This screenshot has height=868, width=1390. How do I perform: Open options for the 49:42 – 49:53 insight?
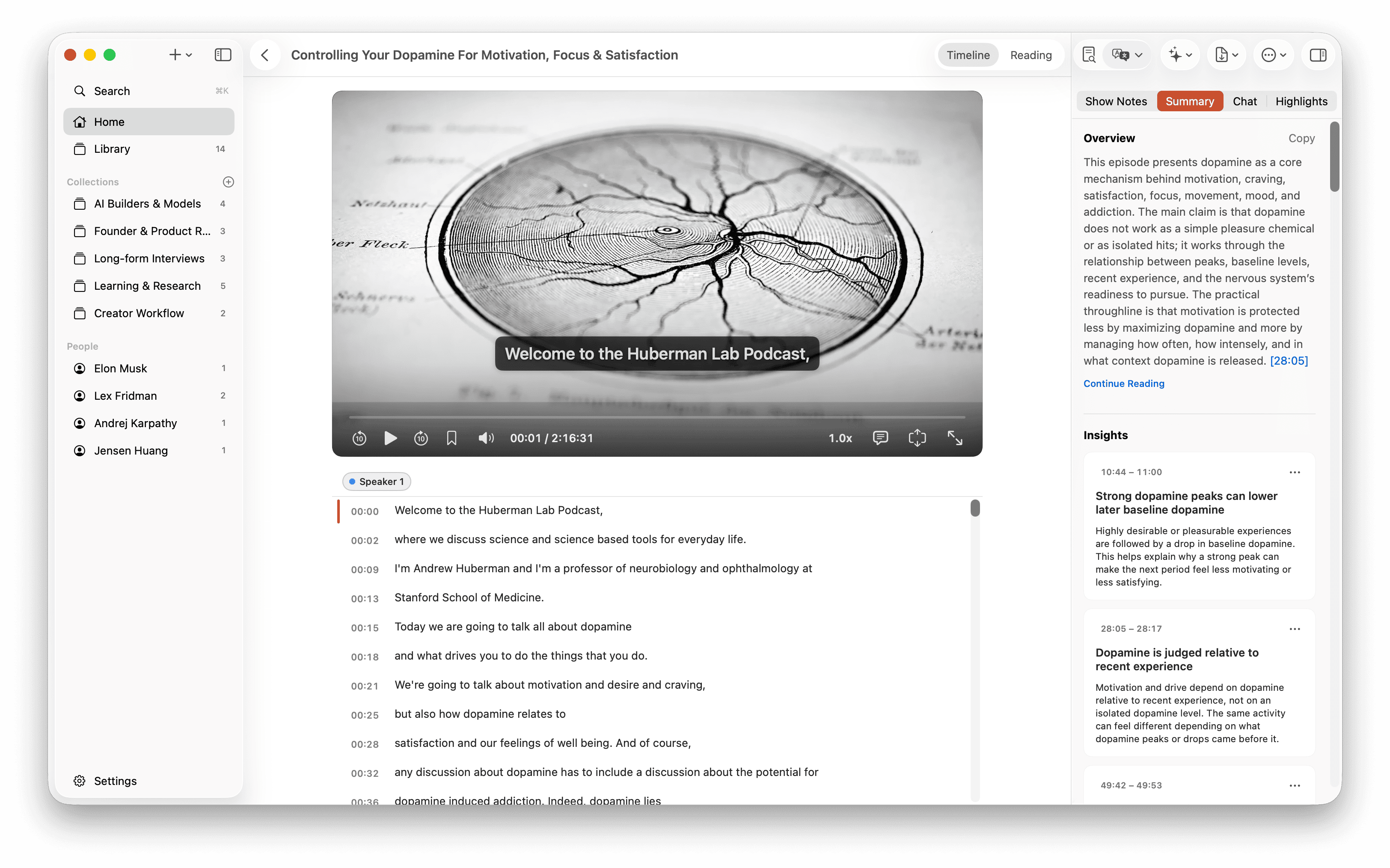(x=1294, y=786)
